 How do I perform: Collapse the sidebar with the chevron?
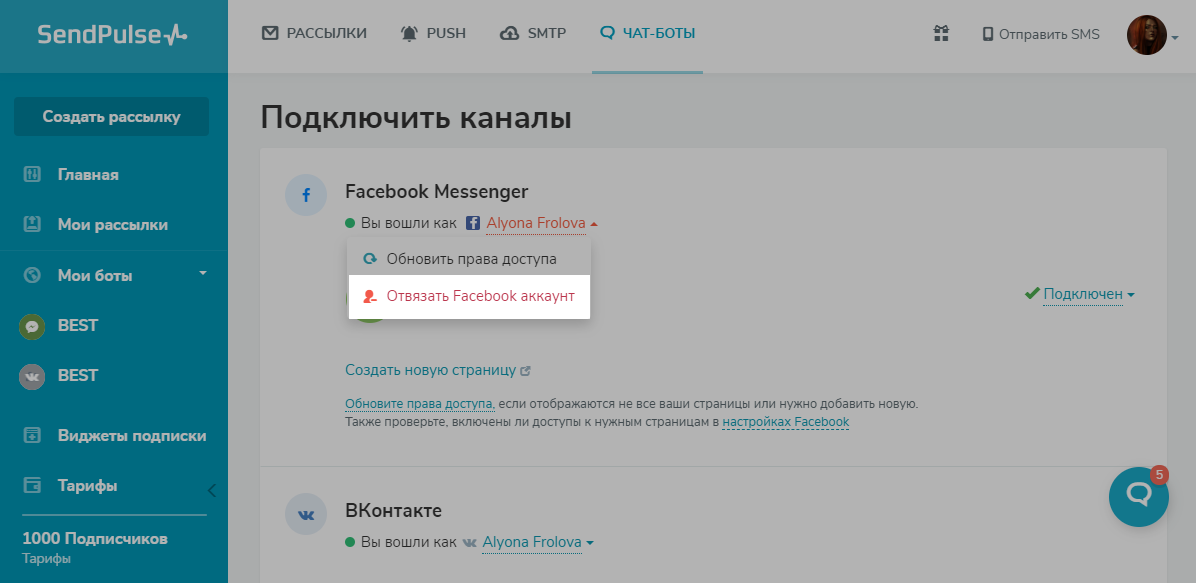(x=212, y=491)
